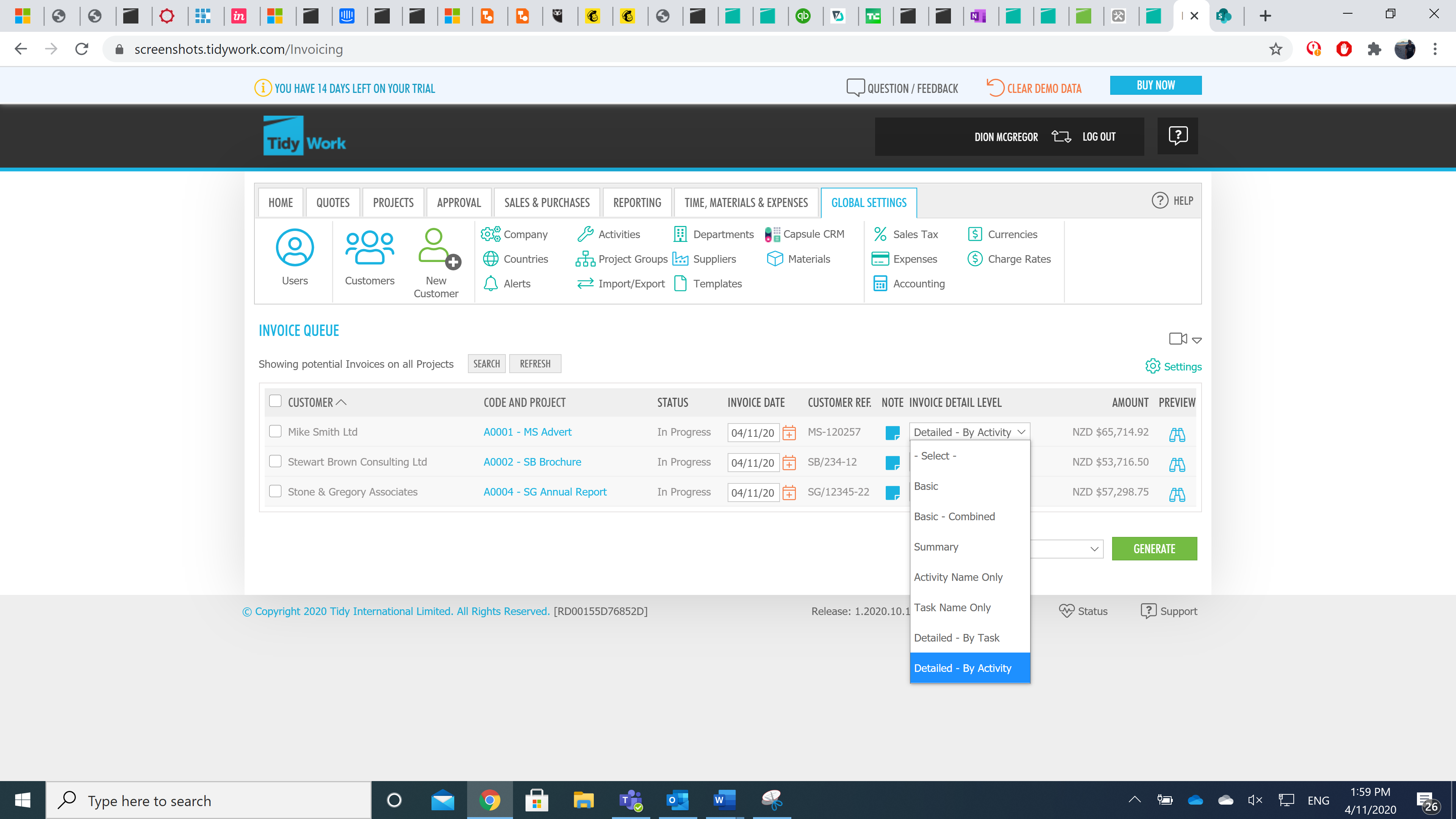Switch to the Sales & Purchases tab
Screen dimensions: 1456x819
click(546, 203)
